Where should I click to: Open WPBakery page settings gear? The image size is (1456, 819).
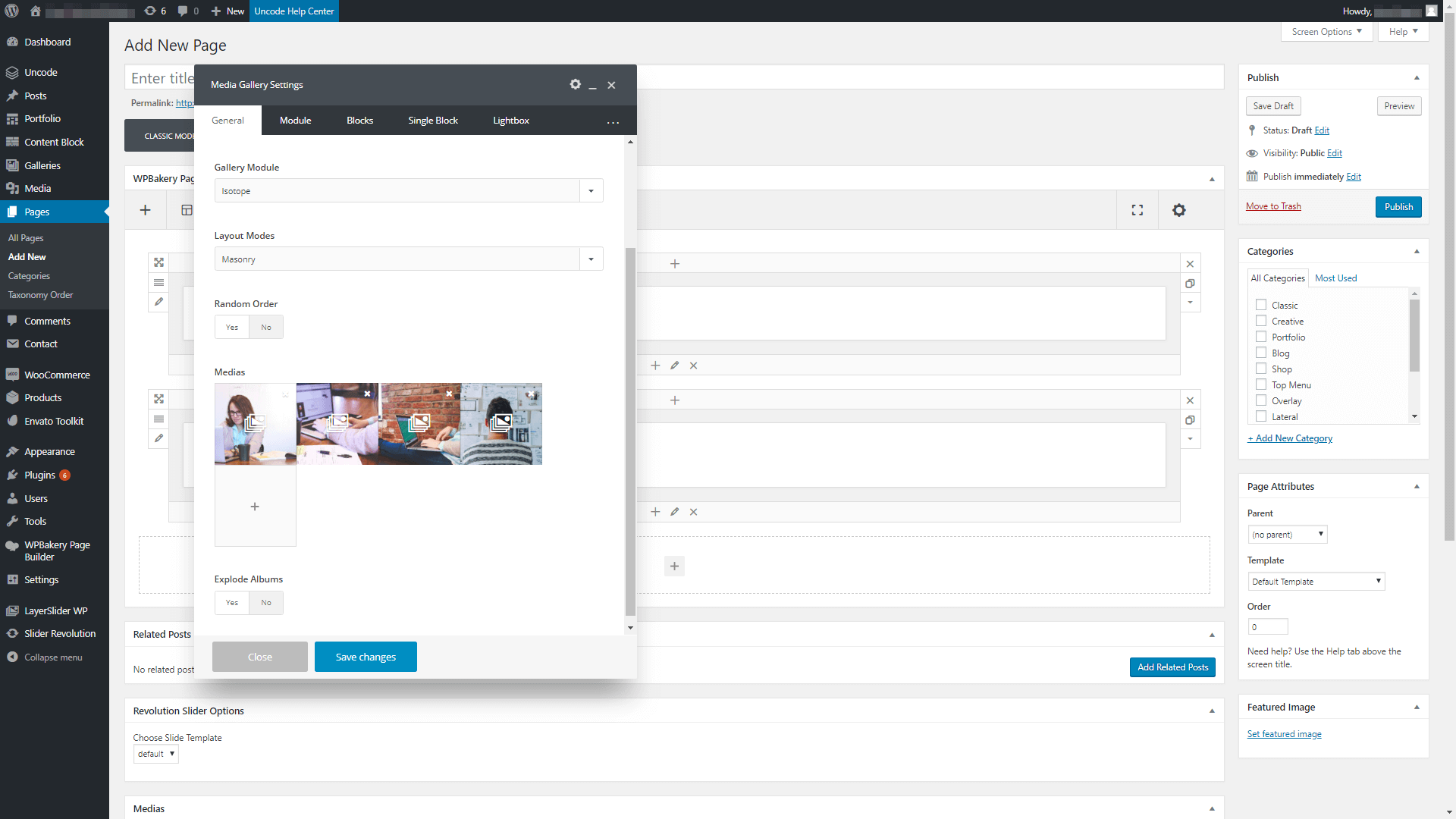coord(1179,210)
